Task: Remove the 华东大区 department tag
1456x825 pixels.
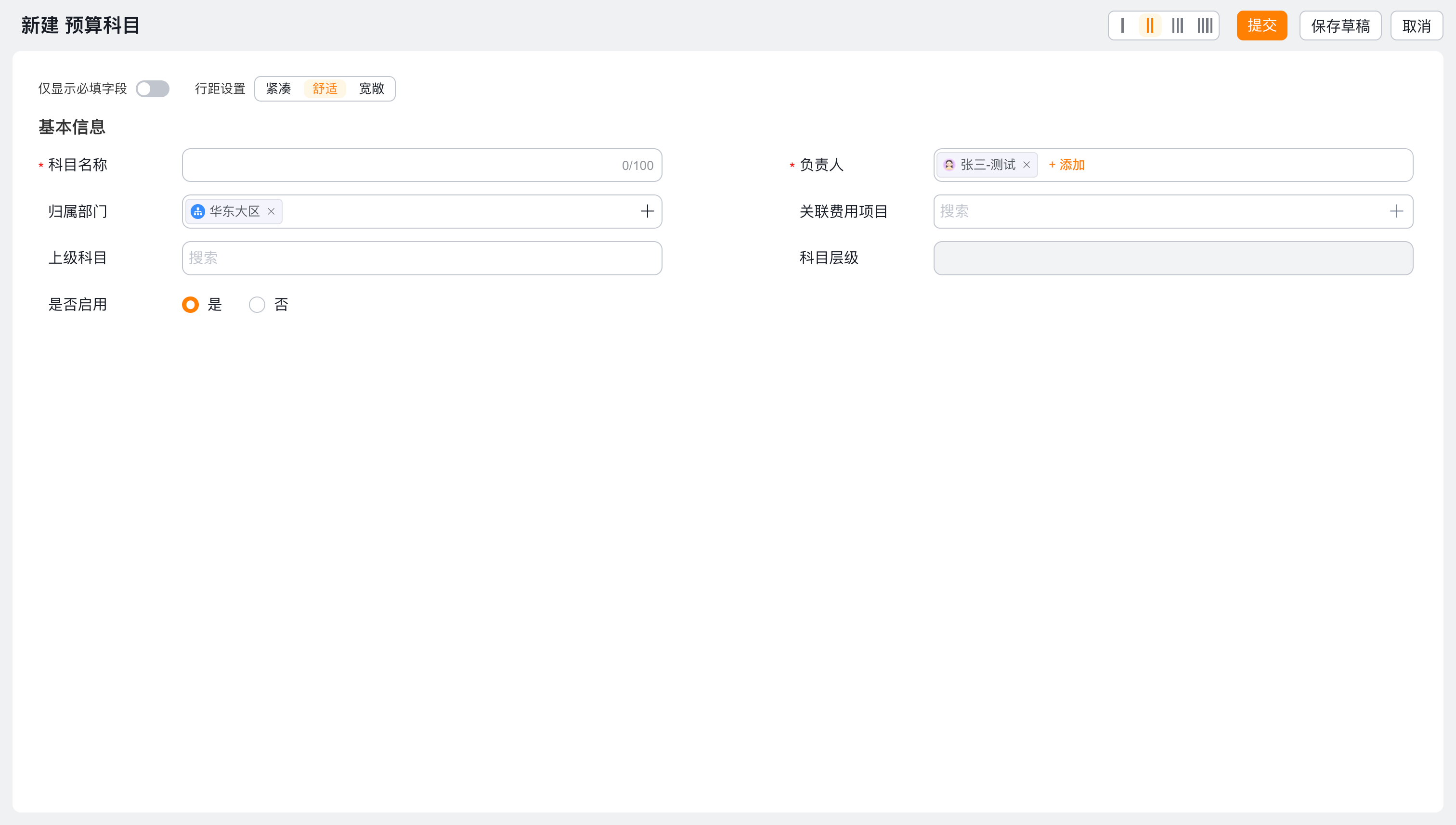Action: tap(272, 211)
